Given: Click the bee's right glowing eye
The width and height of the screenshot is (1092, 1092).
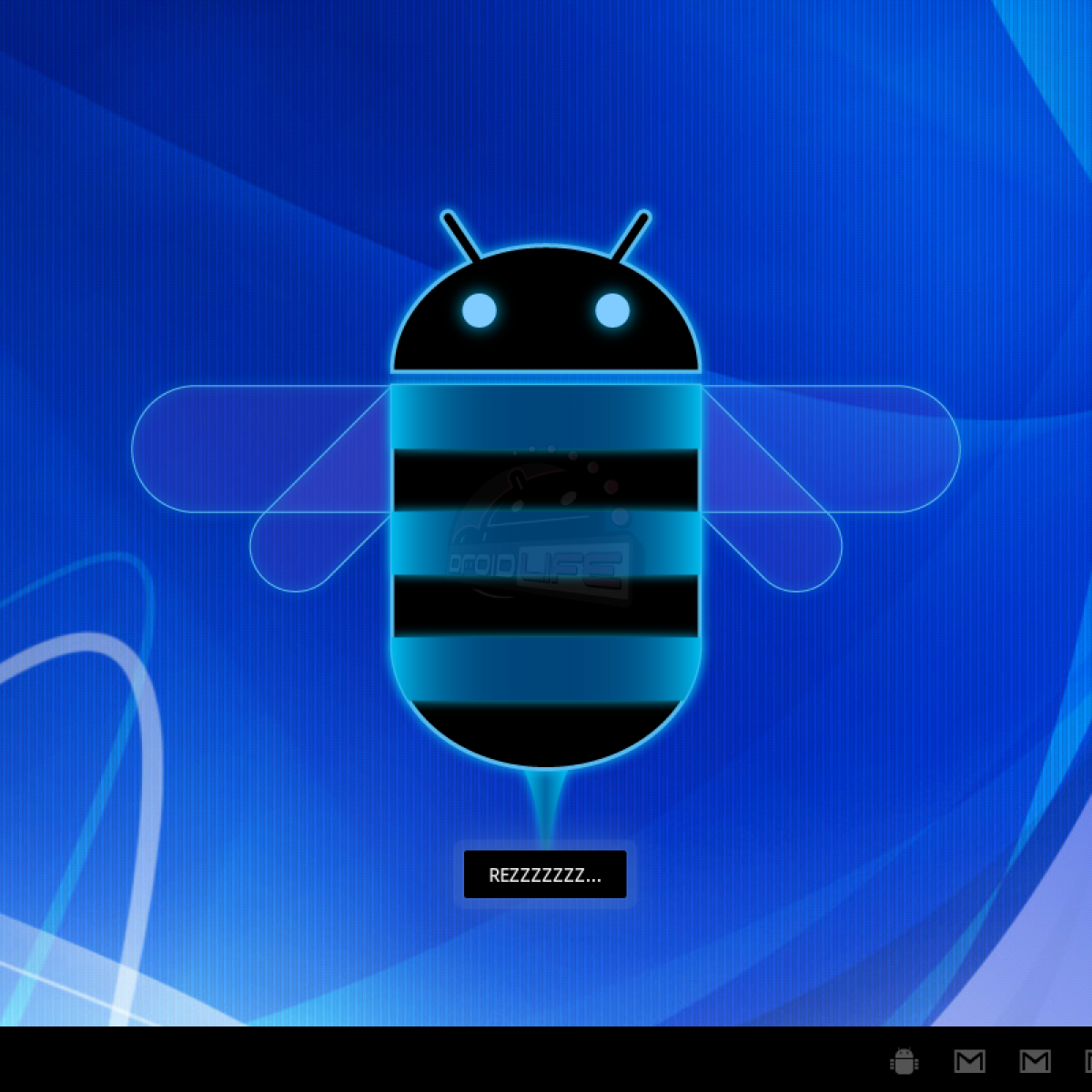Looking at the screenshot, I should click(x=612, y=310).
